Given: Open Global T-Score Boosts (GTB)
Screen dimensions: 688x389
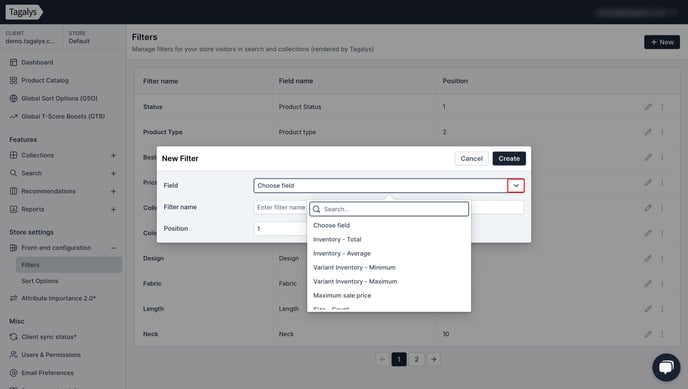Looking at the screenshot, I should point(63,116).
